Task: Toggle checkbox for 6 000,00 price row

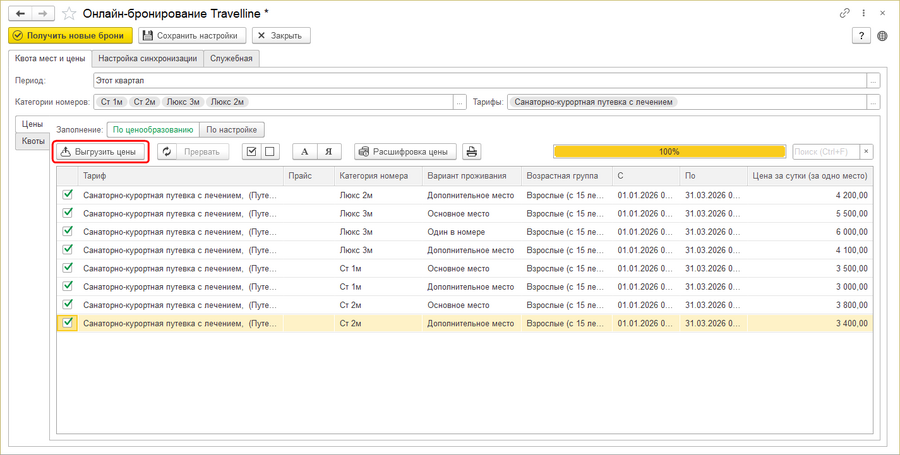Action: click(68, 232)
